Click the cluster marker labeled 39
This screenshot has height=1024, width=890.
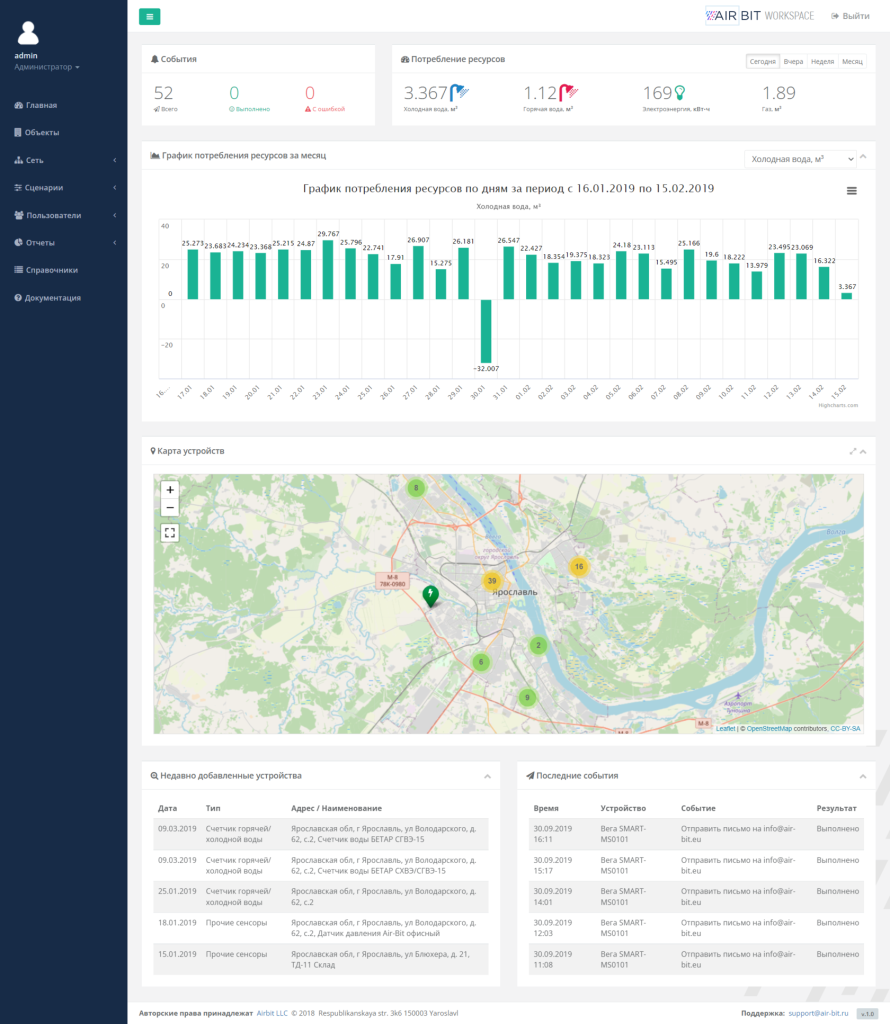(x=491, y=581)
